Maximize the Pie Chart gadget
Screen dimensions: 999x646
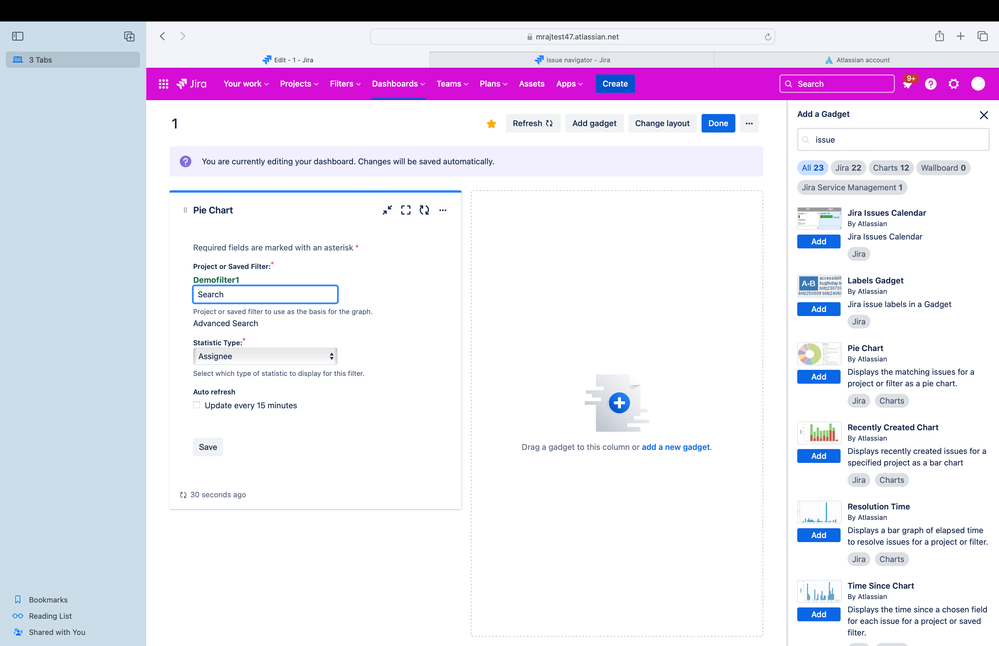tap(405, 210)
